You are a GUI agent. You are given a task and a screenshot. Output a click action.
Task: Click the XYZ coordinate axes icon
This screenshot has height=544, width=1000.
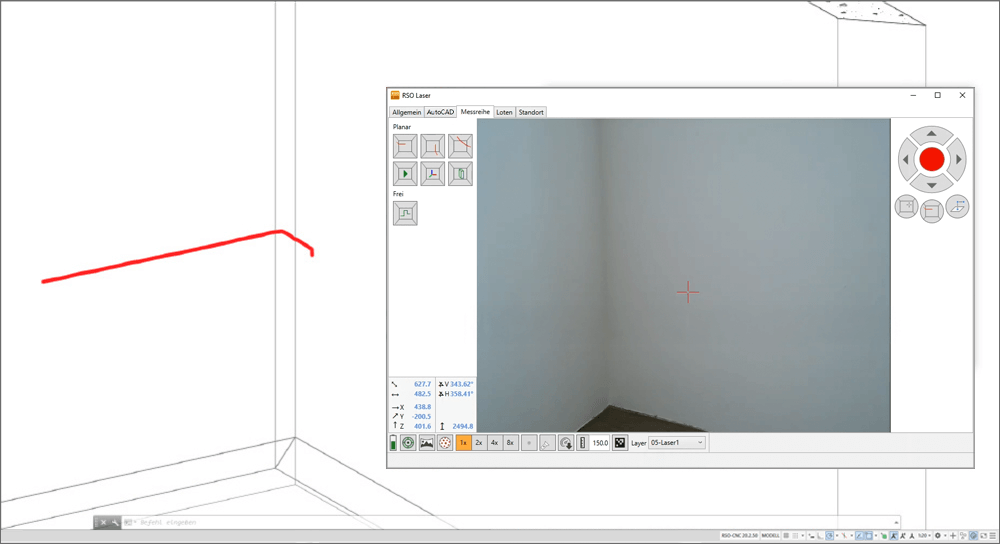432,174
